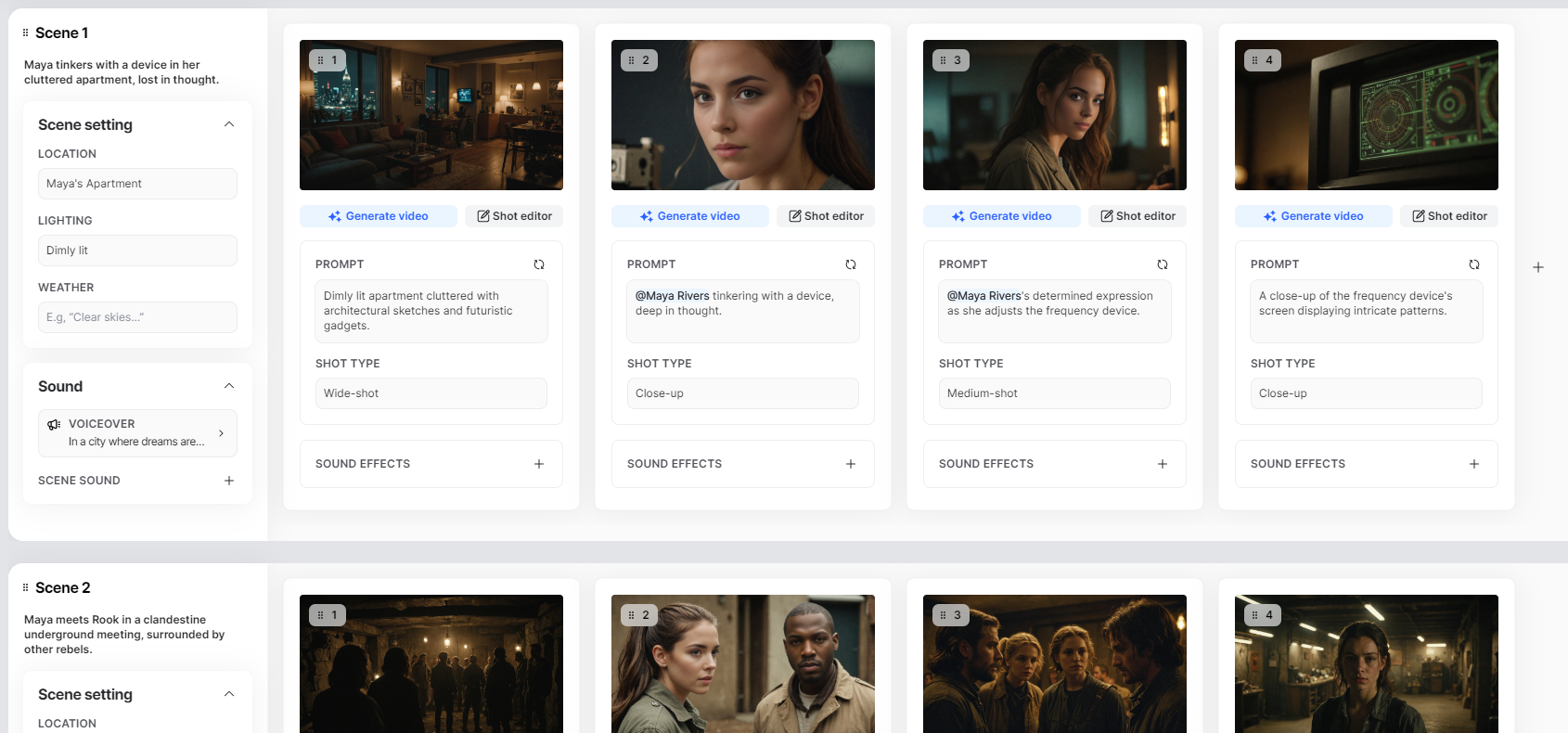The height and width of the screenshot is (733, 1568).
Task: Click drag handle badge on Scene 1 shot 4
Action: (1263, 60)
